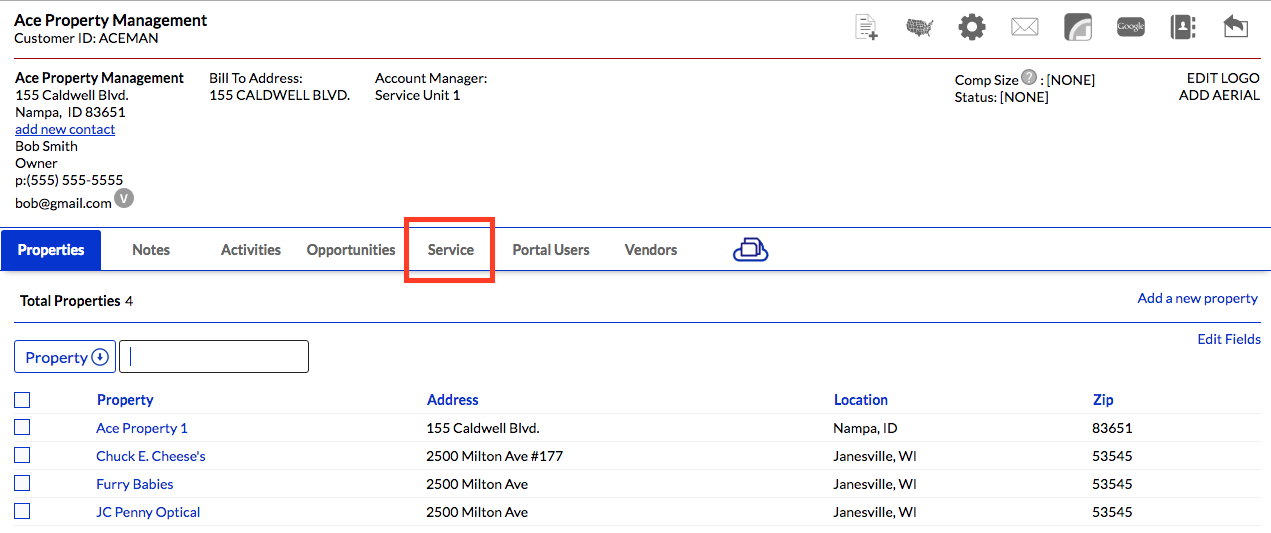Click Customer ID: ACEMAN text
Image resolution: width=1271 pixels, height=533 pixels.
(86, 38)
